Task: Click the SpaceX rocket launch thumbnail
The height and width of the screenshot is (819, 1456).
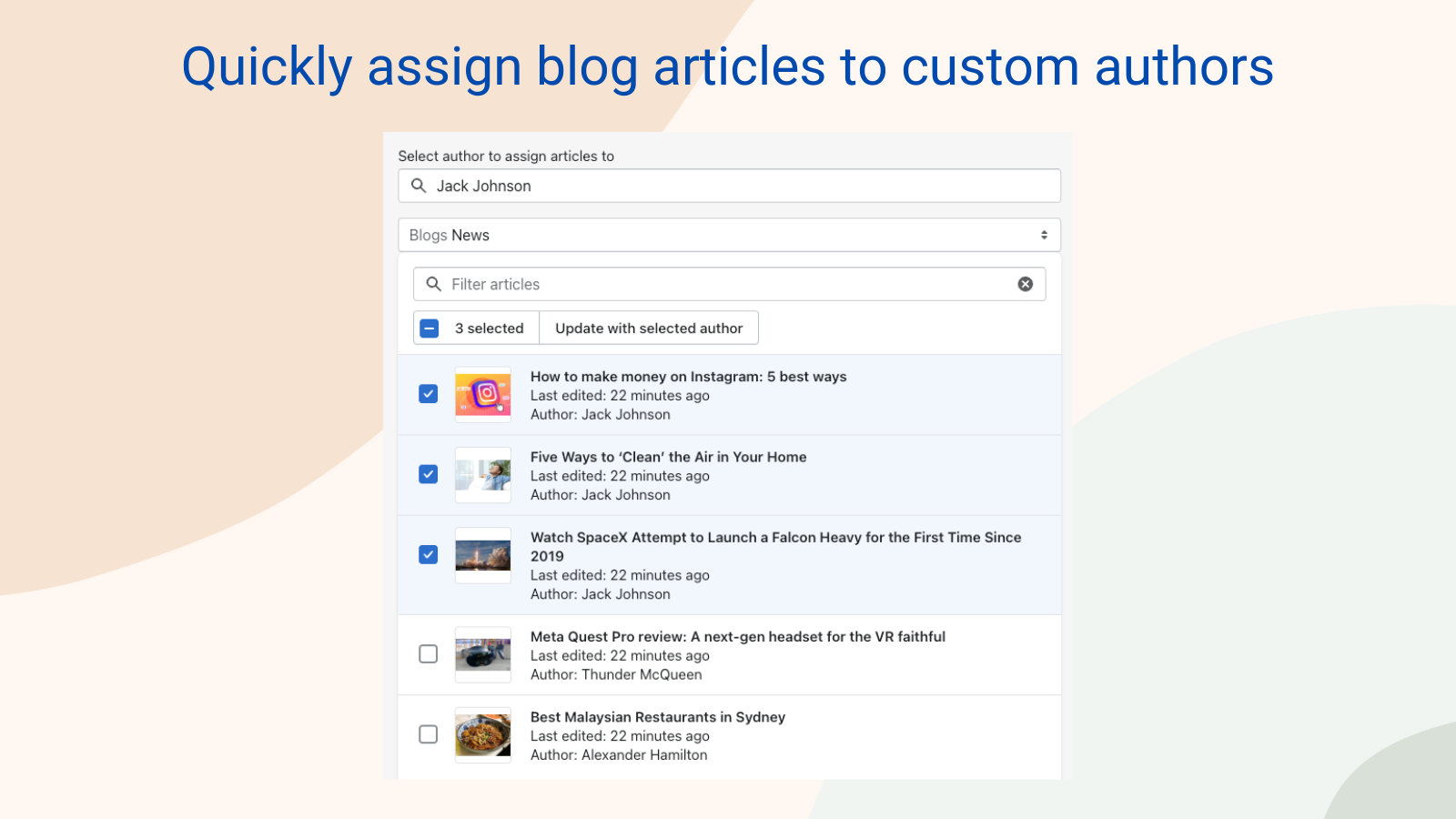Action: [482, 555]
